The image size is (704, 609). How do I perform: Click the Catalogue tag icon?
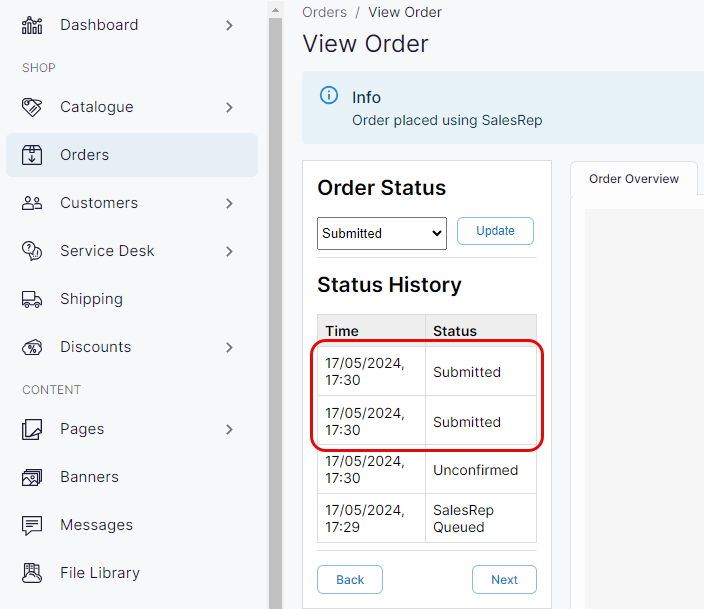click(x=32, y=107)
